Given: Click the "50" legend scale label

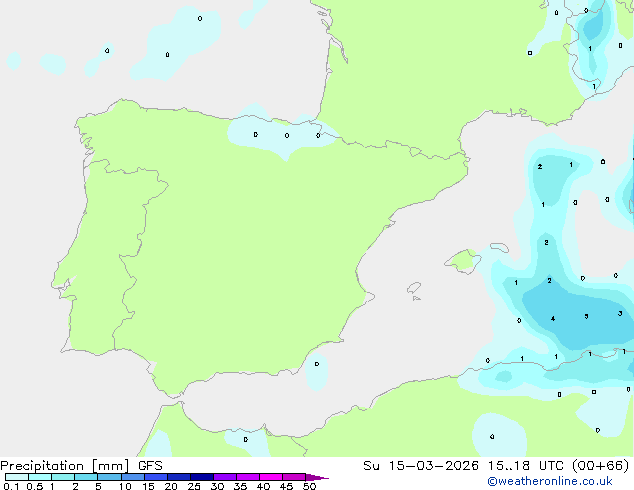Looking at the screenshot, I should pyautogui.click(x=309, y=486).
